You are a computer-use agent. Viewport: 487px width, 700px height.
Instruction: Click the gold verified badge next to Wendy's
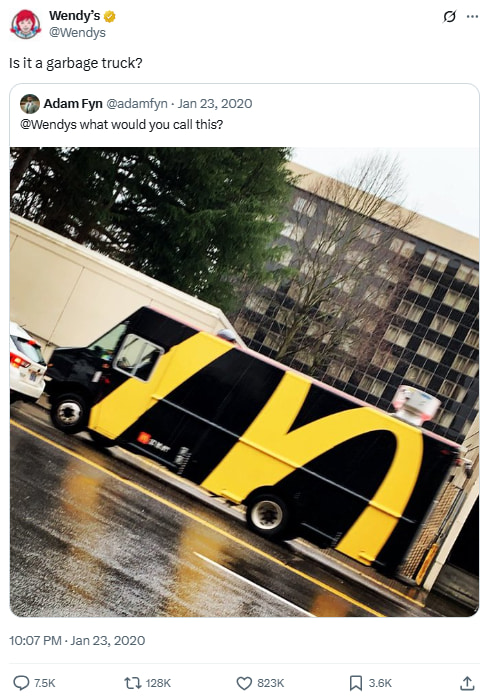pos(109,17)
